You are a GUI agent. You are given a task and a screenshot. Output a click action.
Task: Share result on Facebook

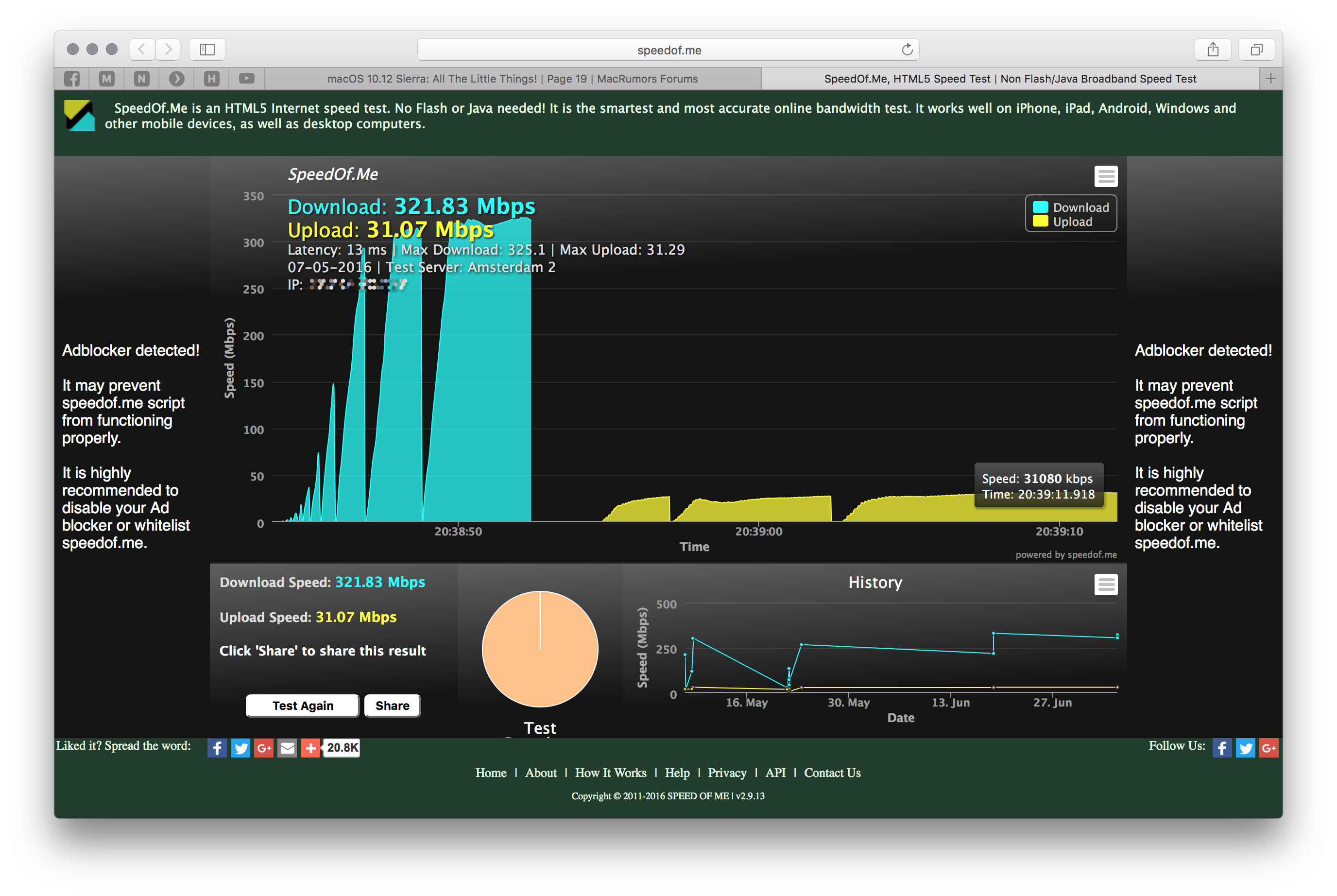point(217,747)
